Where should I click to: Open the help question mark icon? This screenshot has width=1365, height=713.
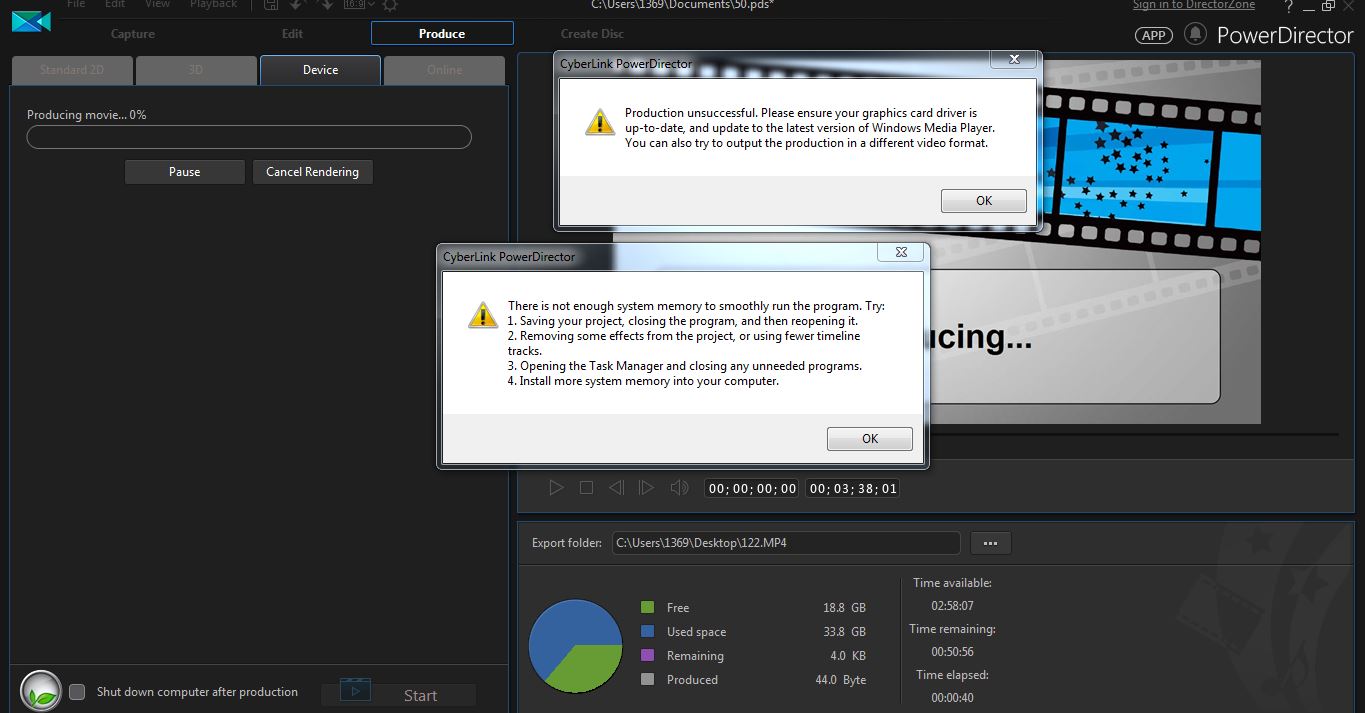point(1289,6)
